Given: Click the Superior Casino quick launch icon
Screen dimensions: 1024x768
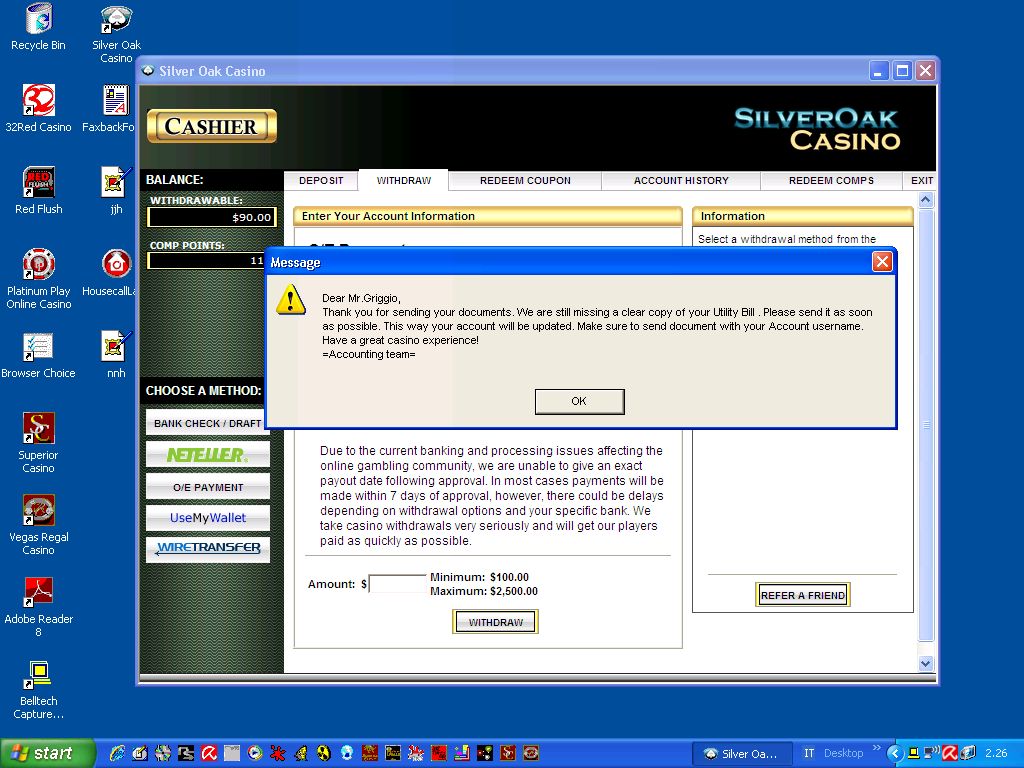Looking at the screenshot, I should point(507,753).
